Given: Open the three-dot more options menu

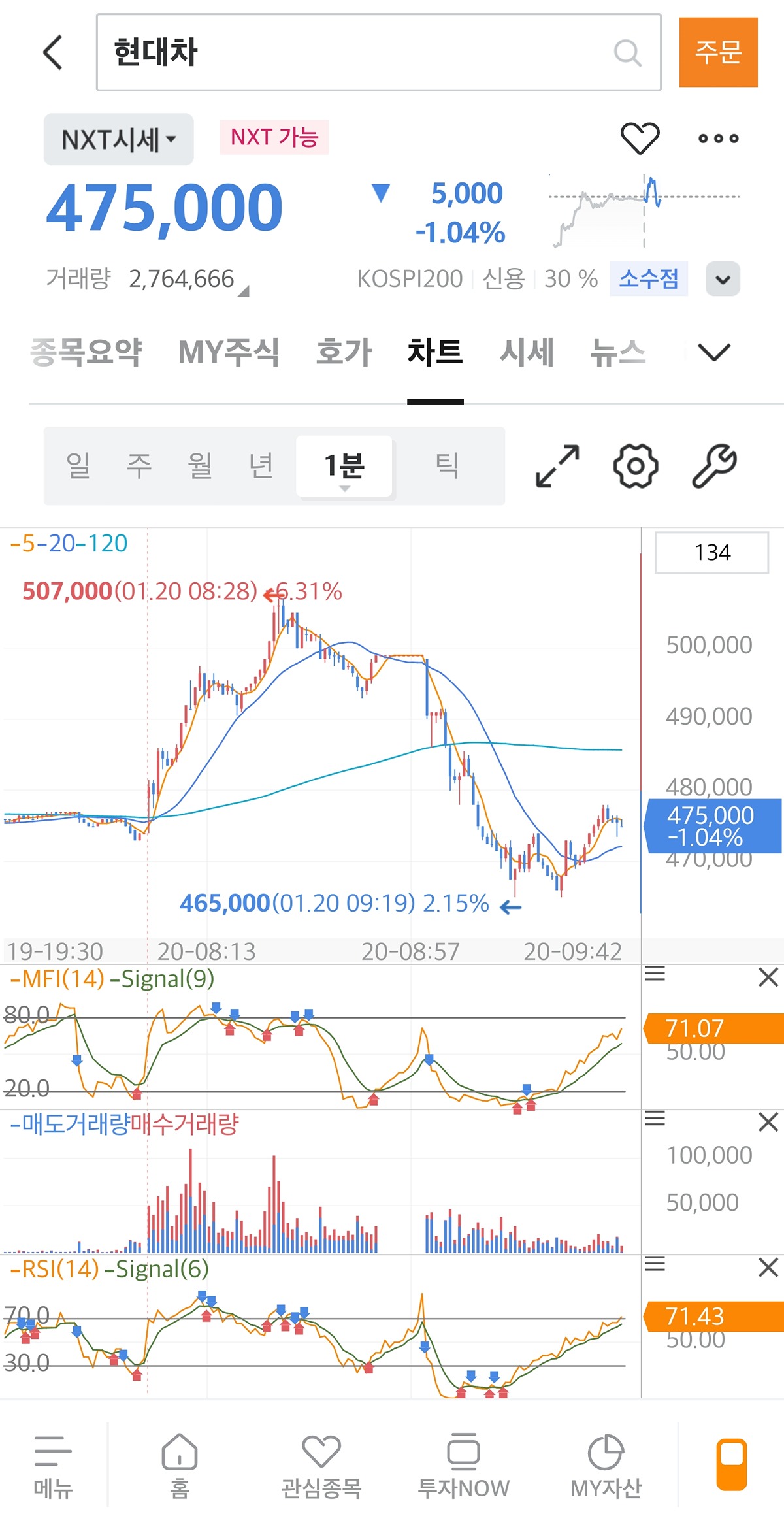Looking at the screenshot, I should click(x=718, y=139).
